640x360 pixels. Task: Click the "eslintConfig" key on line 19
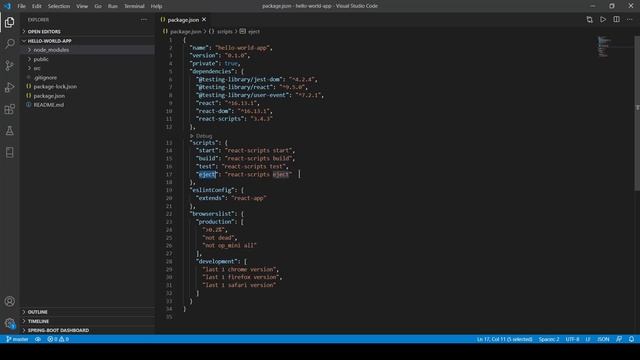212,190
